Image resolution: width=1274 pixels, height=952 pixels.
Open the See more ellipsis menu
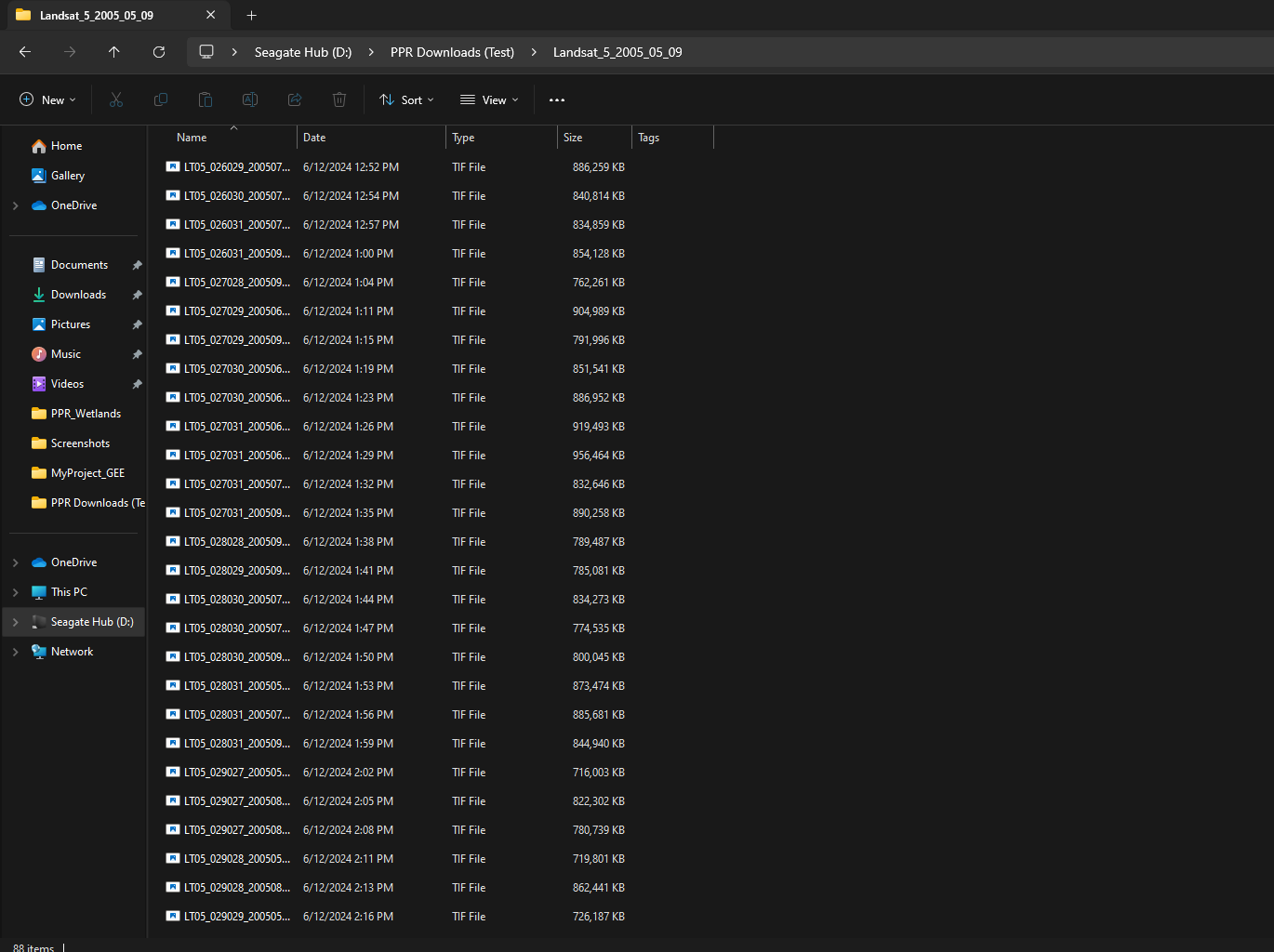[557, 99]
